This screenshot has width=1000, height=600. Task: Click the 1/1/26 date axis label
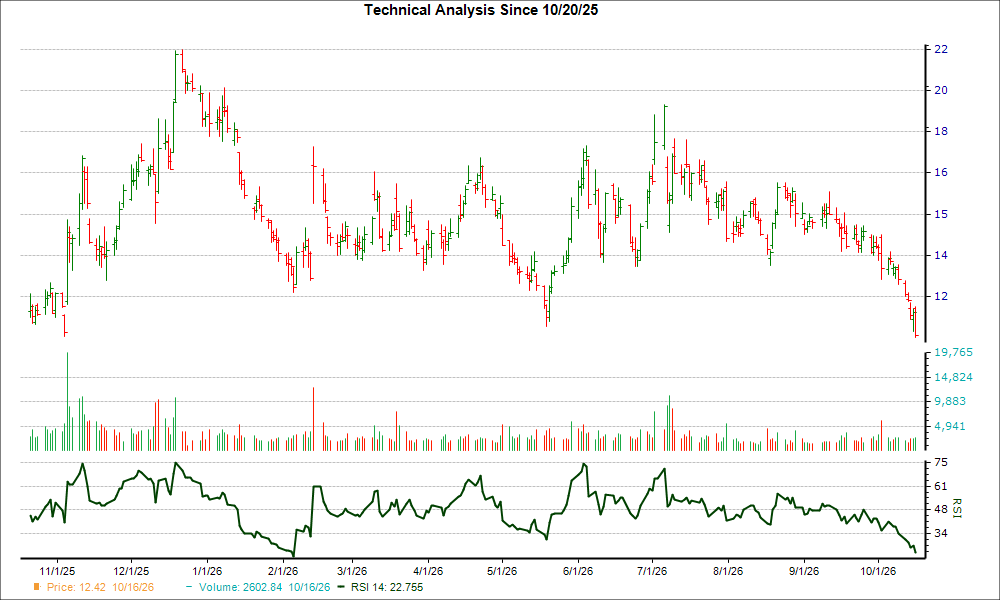[207, 571]
